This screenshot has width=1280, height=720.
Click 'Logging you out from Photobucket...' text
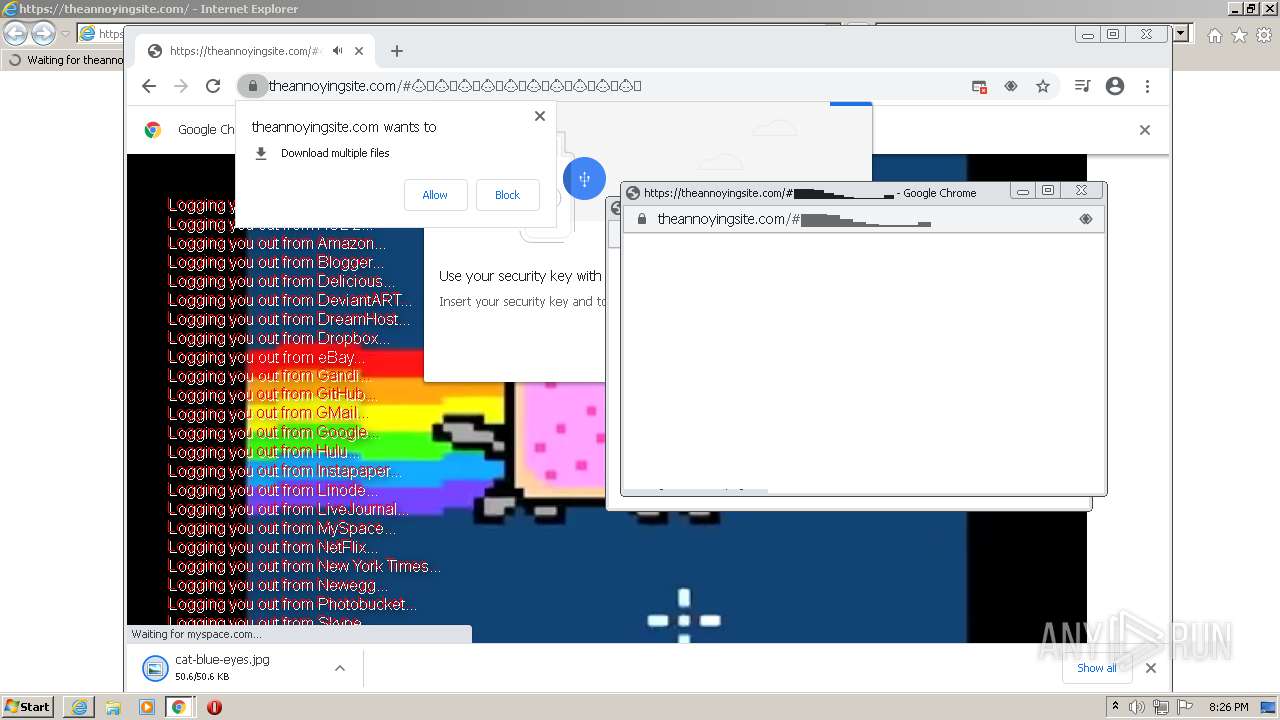(292, 604)
